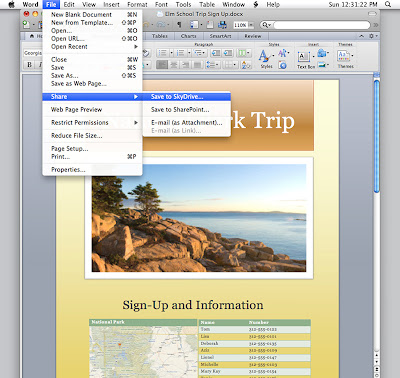Increase paragraph indent

[x=228, y=53]
